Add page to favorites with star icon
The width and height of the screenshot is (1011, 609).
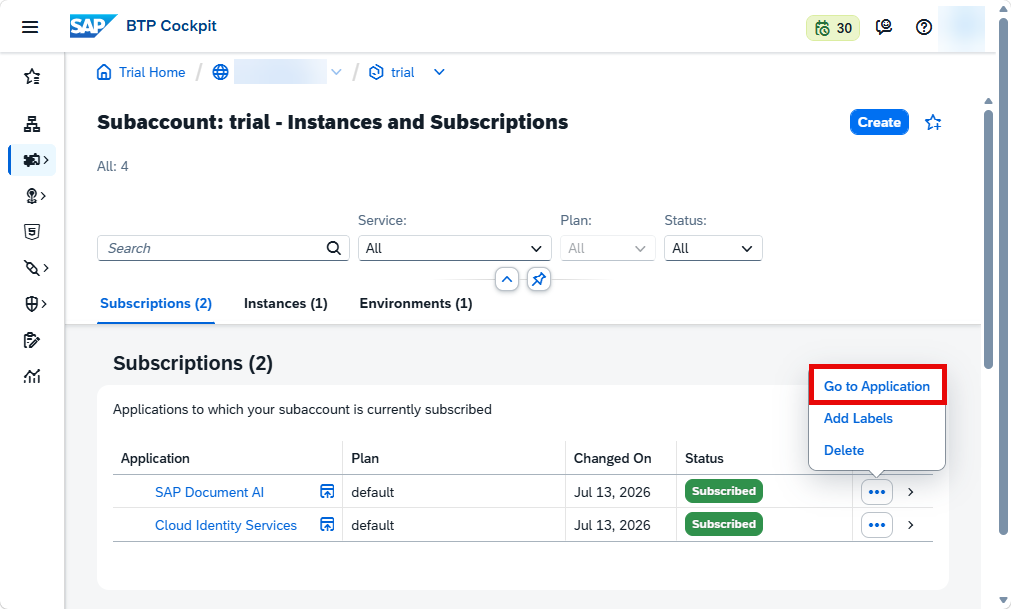click(x=933, y=122)
